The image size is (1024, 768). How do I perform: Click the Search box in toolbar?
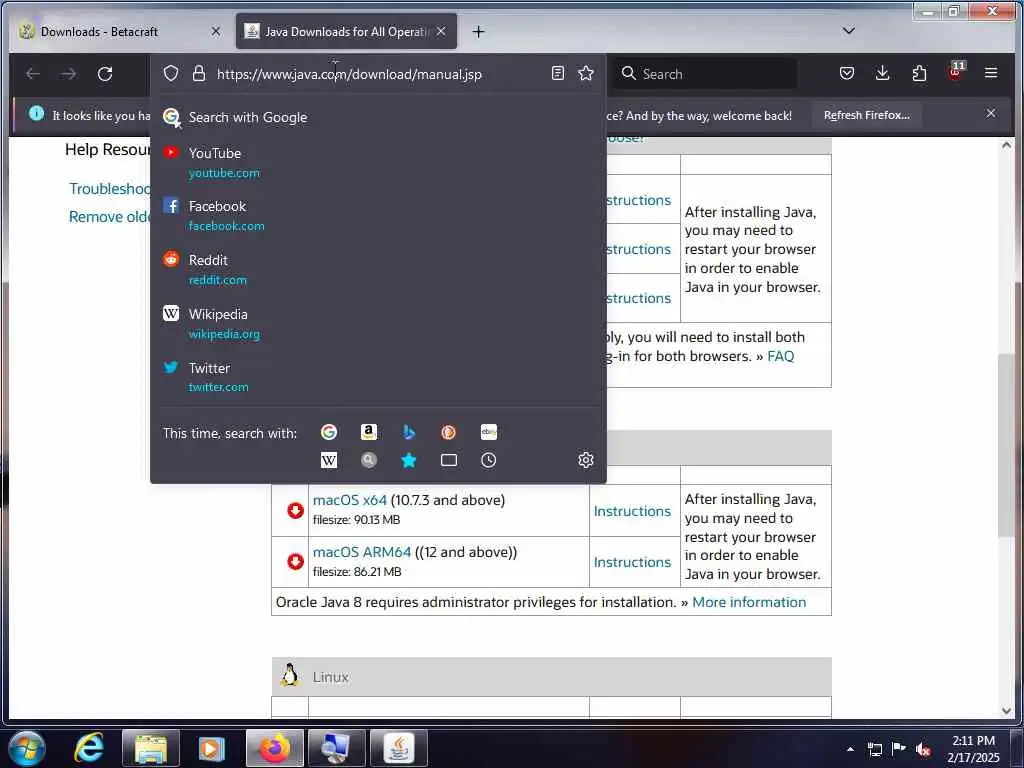(704, 74)
